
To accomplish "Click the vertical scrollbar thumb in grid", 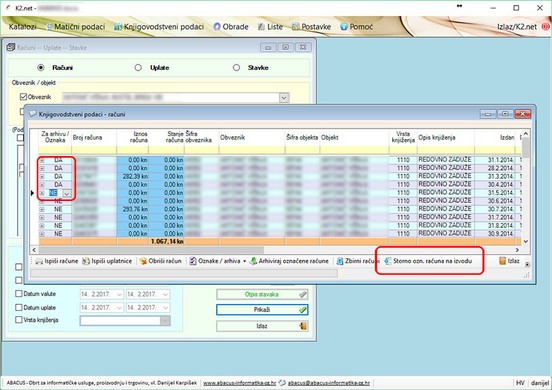I will [526, 148].
